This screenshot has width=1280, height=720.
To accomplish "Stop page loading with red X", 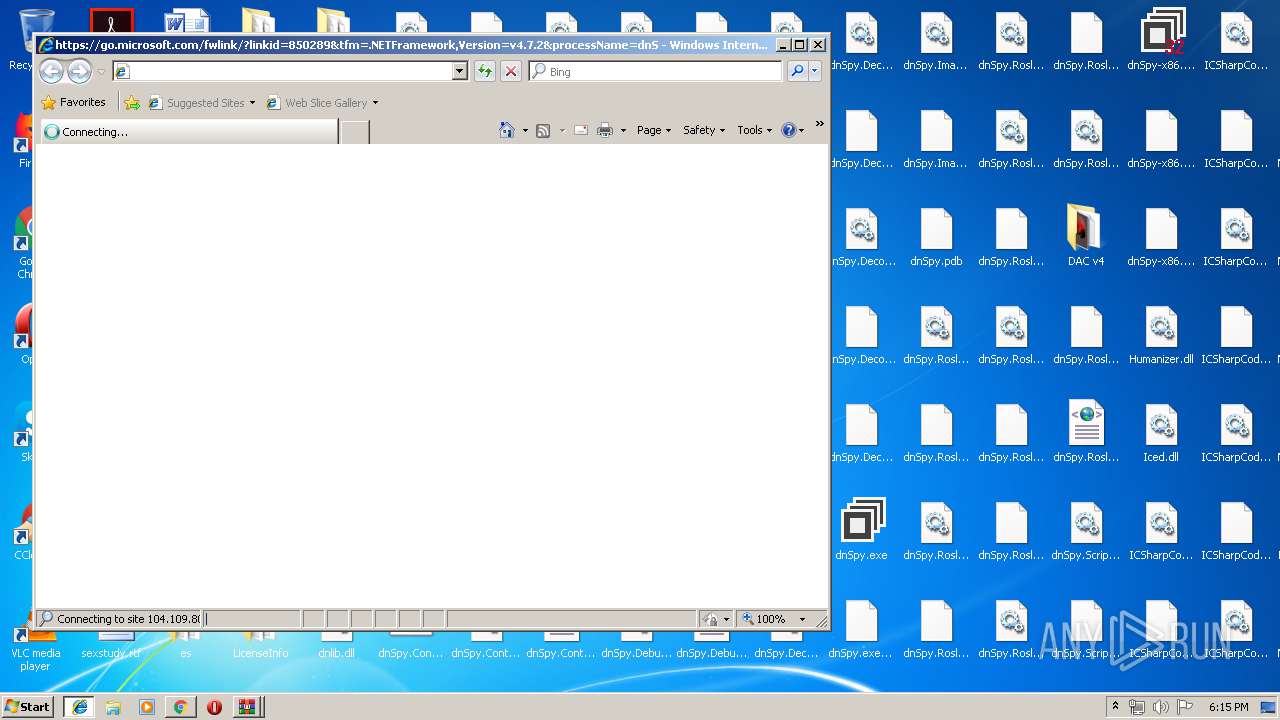I will click(511, 71).
